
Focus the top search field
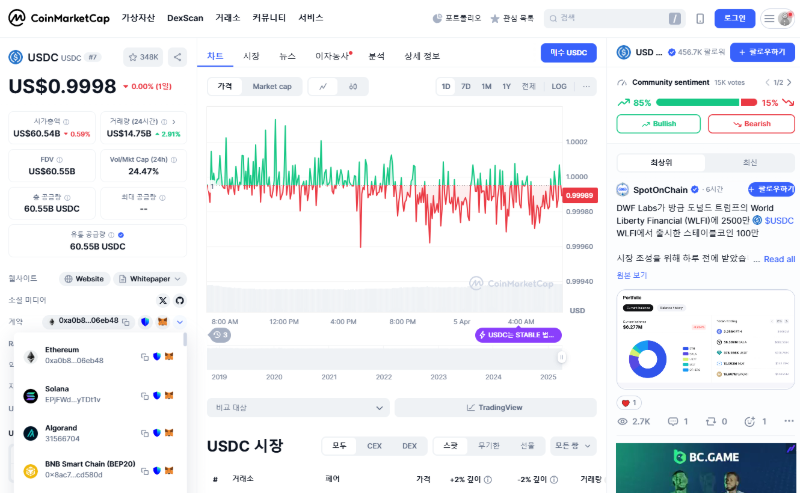pyautogui.click(x=614, y=18)
